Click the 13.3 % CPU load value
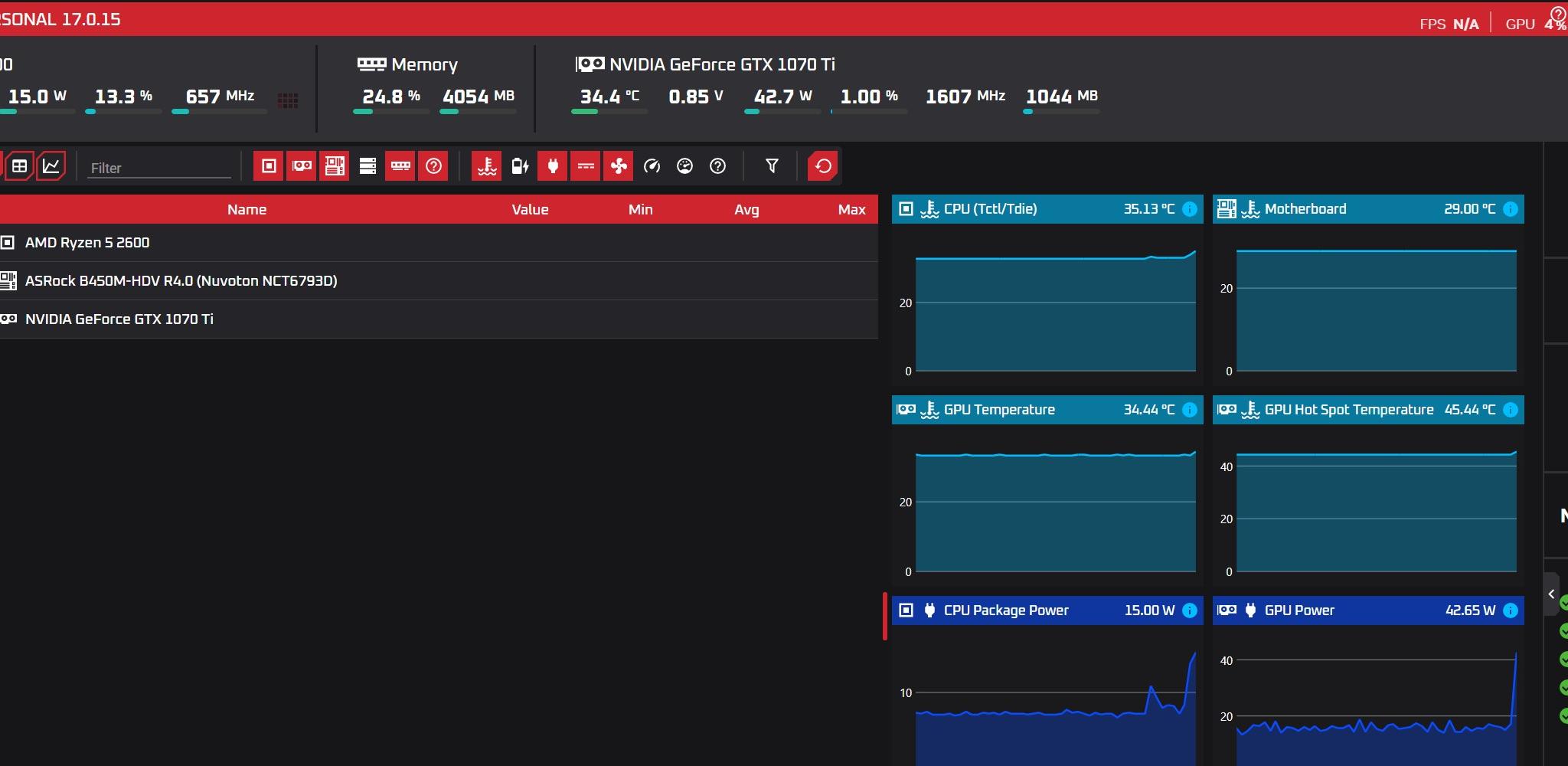Viewport: 1568px width, 766px height. point(123,97)
